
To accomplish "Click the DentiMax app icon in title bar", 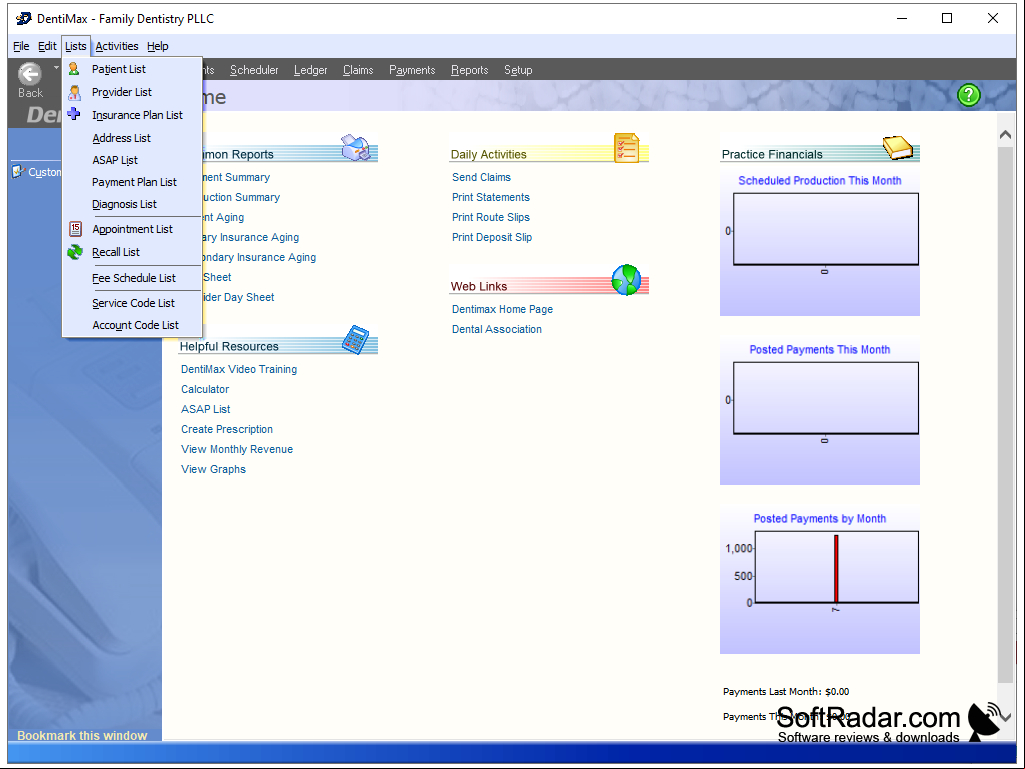I will [24, 18].
